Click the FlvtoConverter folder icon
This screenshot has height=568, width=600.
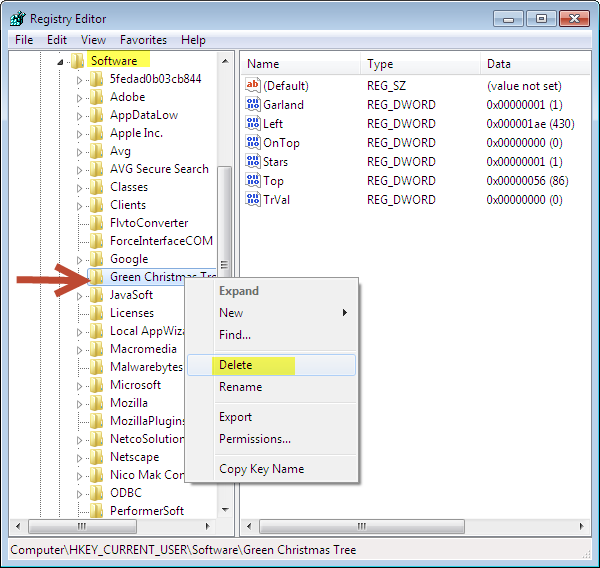96,223
